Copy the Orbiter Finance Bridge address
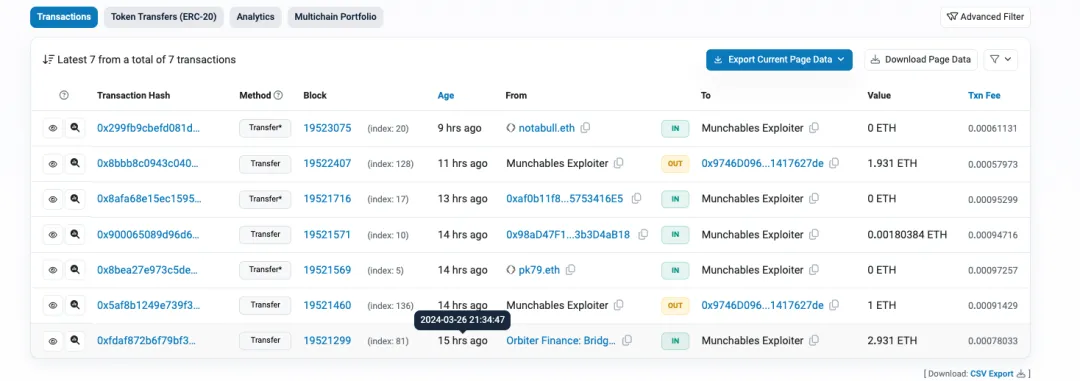The height and width of the screenshot is (381, 1080). point(627,340)
